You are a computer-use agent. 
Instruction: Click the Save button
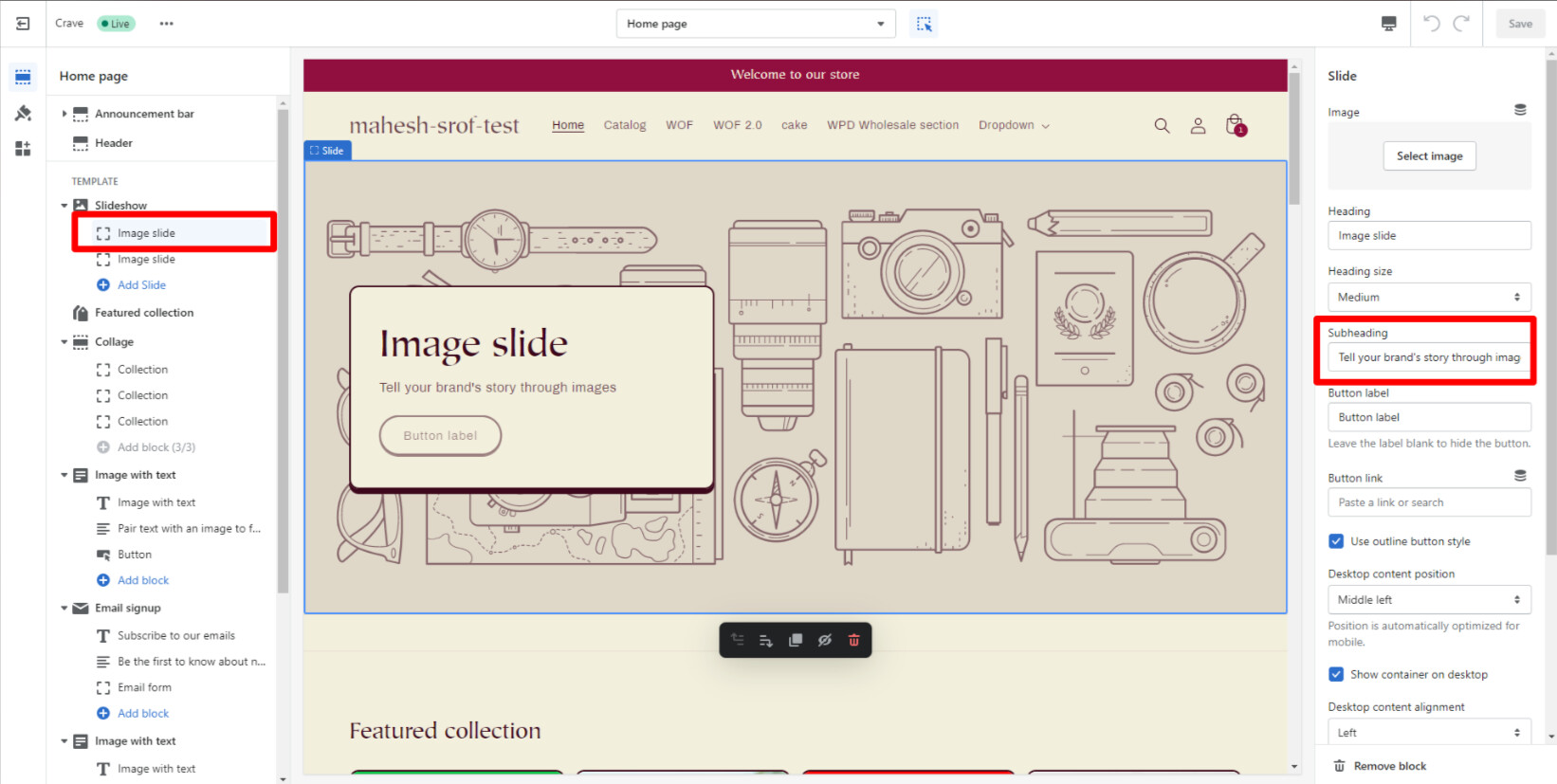1520,24
